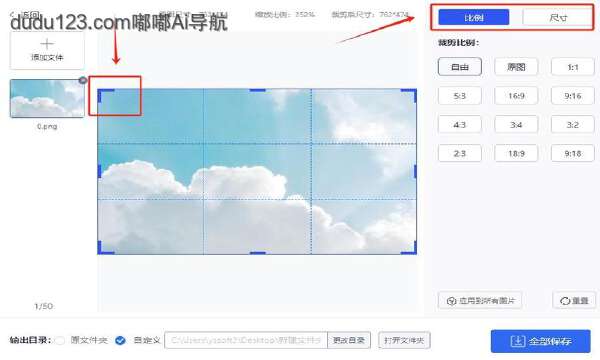Switch to the ratio tab

pos(474,18)
